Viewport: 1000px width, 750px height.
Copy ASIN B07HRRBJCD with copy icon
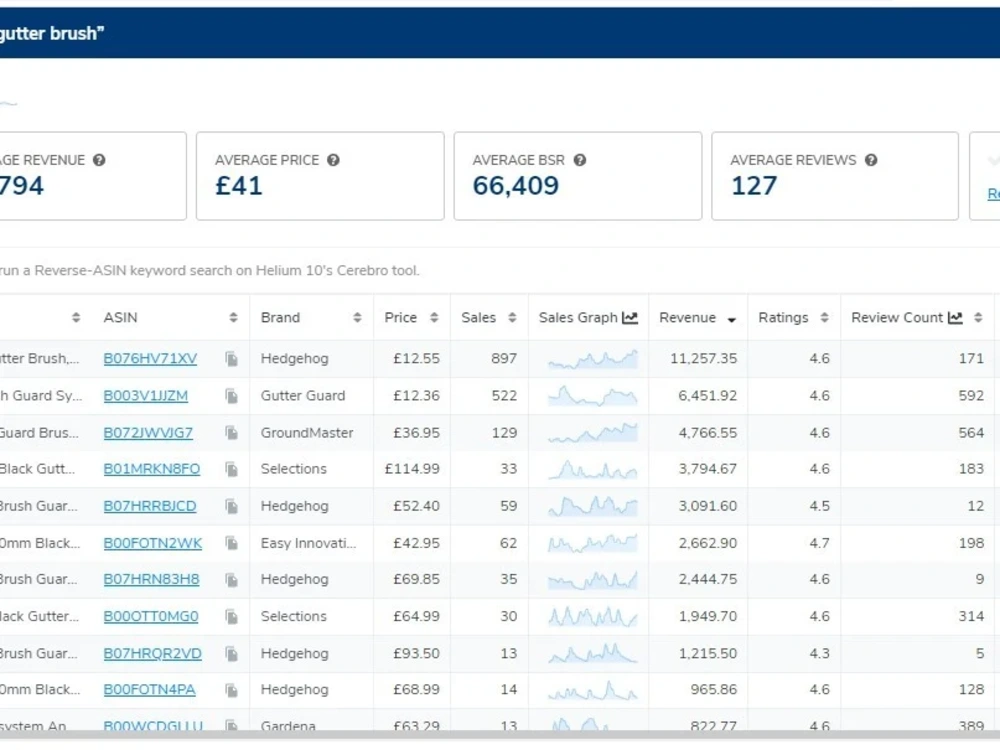point(232,506)
